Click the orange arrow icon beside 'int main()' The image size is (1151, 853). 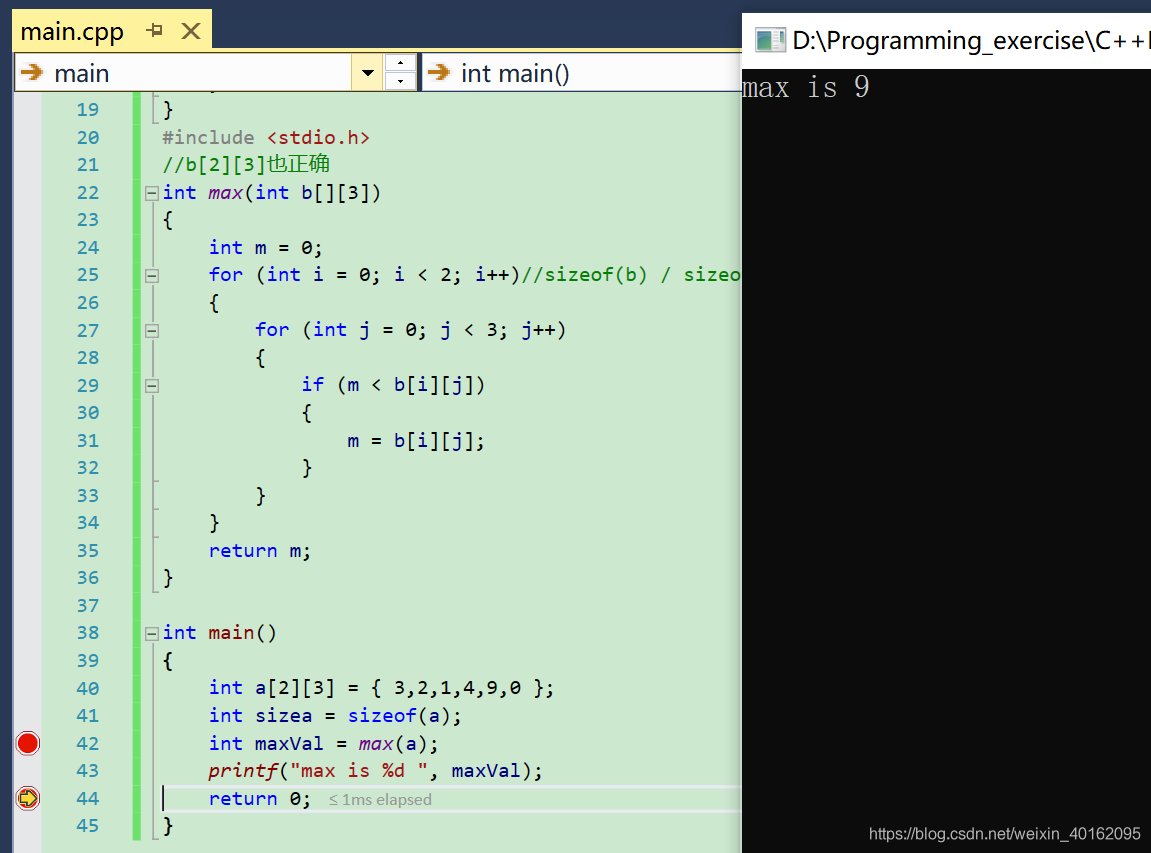point(438,73)
